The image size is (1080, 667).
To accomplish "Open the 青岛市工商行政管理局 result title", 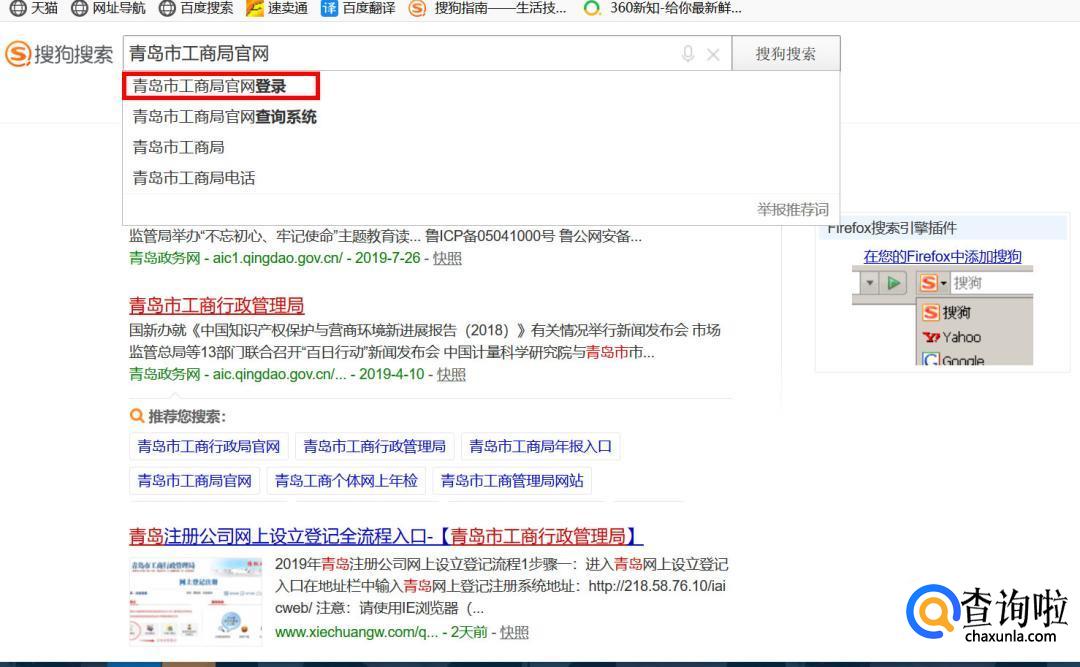I will coord(216,305).
